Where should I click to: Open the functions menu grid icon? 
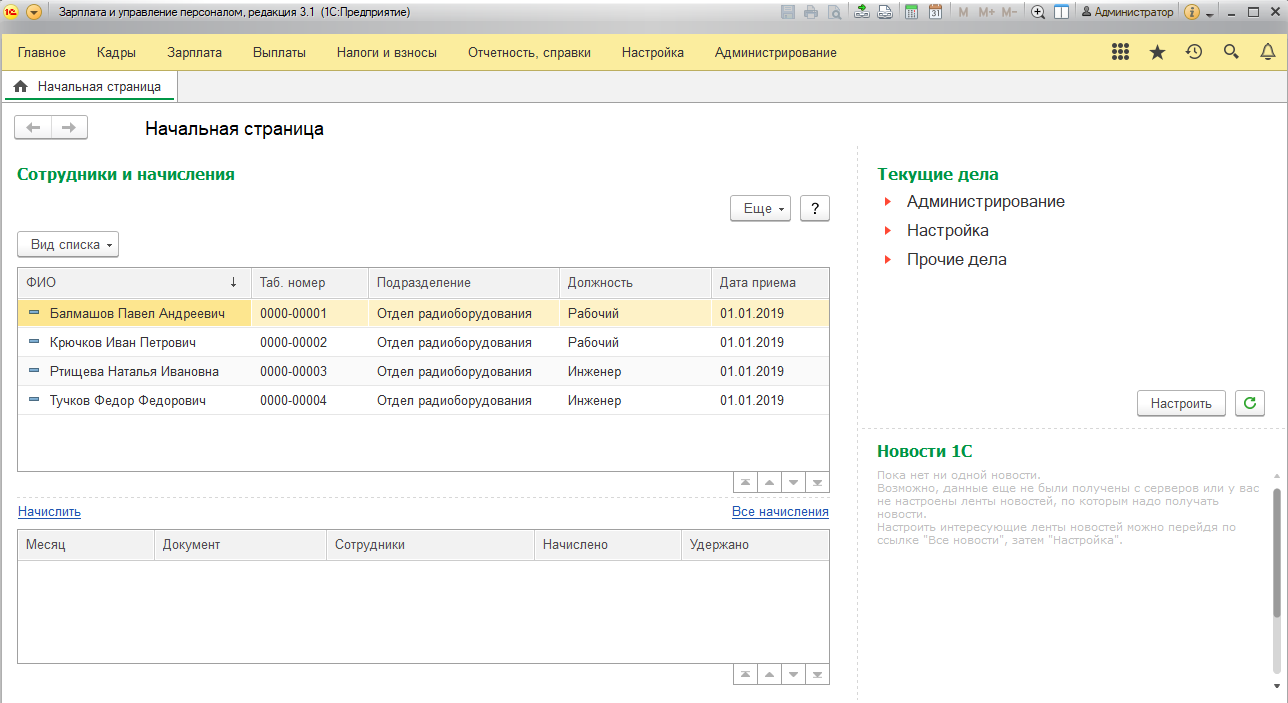(1120, 53)
